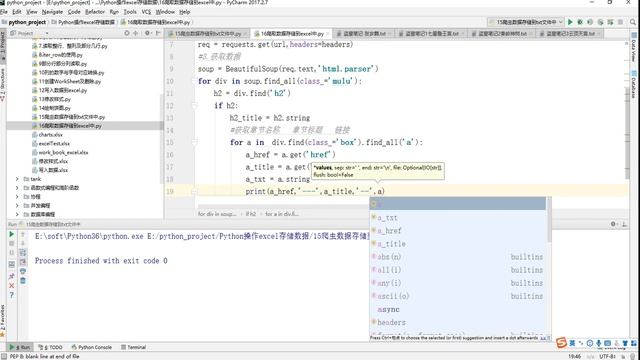Open the Navigate menu
Screen dimensions: 640x360
(x=52, y=12)
